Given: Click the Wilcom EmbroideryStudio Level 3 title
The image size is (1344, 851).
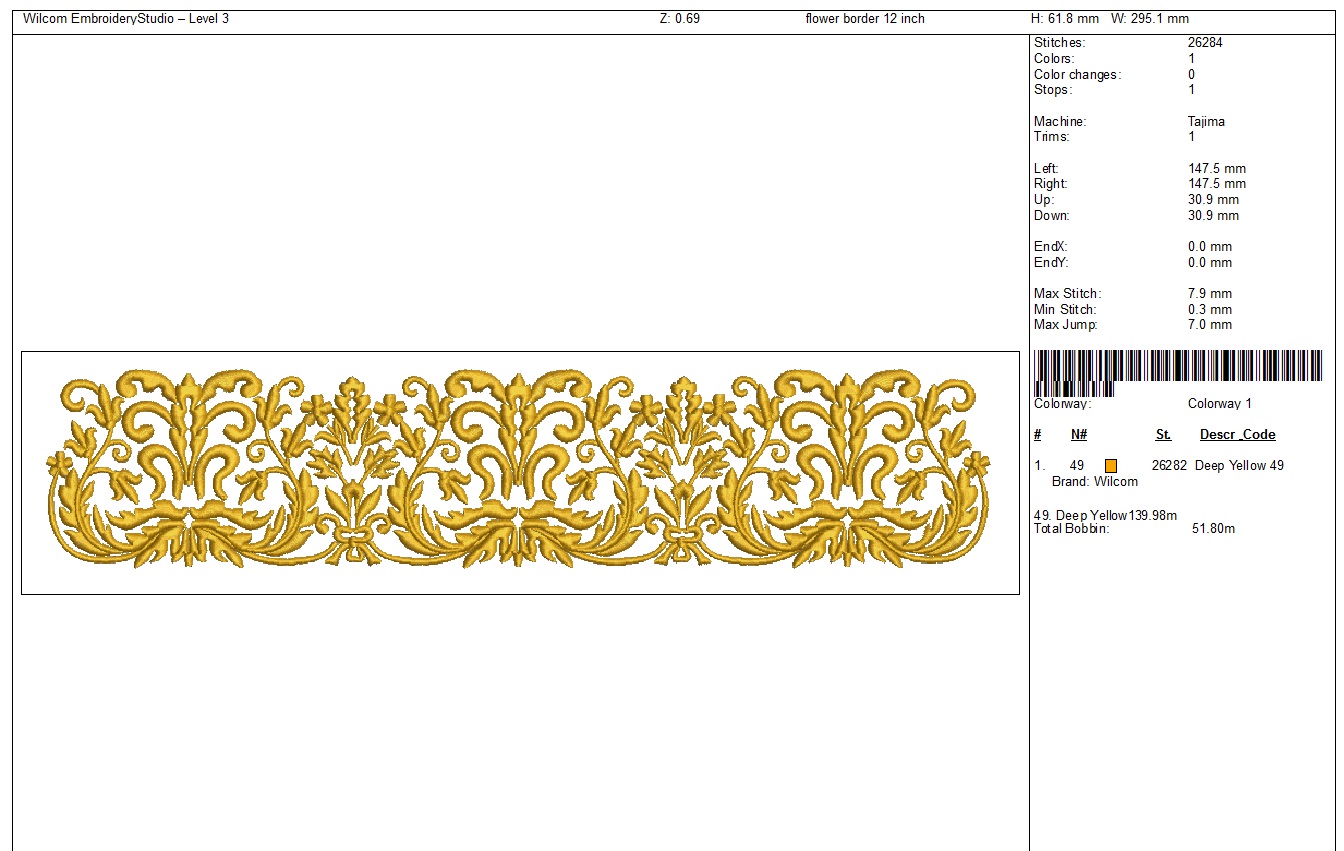Looking at the screenshot, I should [126, 19].
